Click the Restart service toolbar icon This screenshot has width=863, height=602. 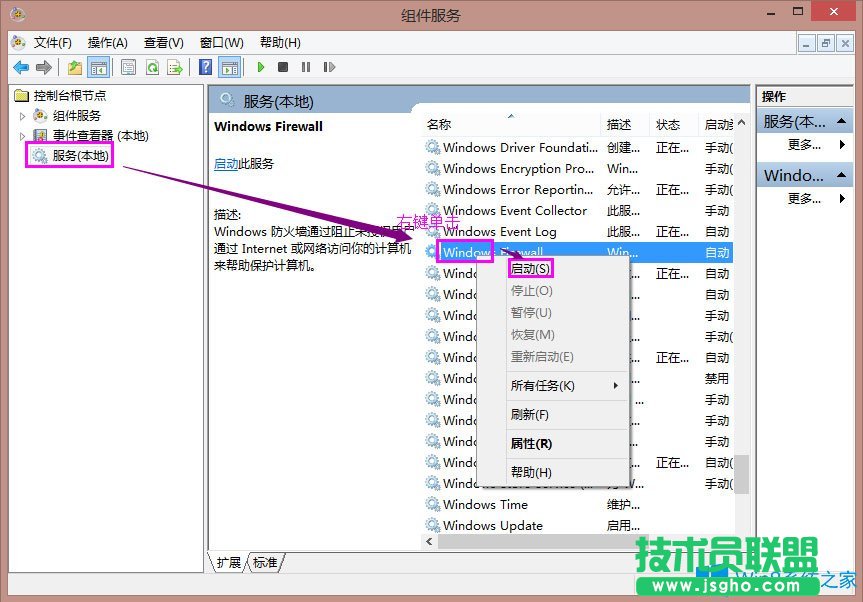[x=331, y=67]
